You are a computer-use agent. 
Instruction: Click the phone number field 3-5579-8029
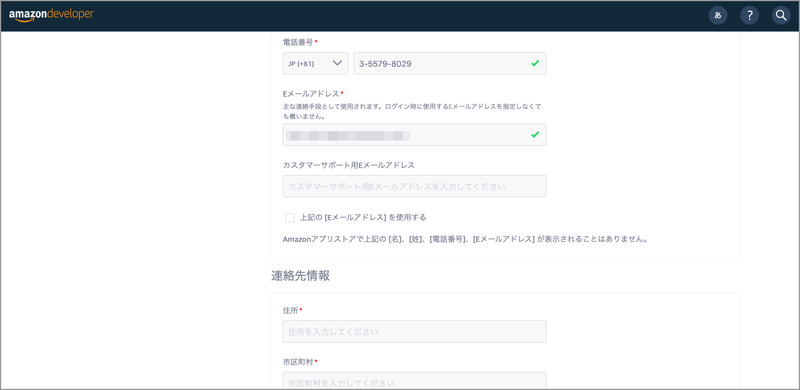click(450, 63)
